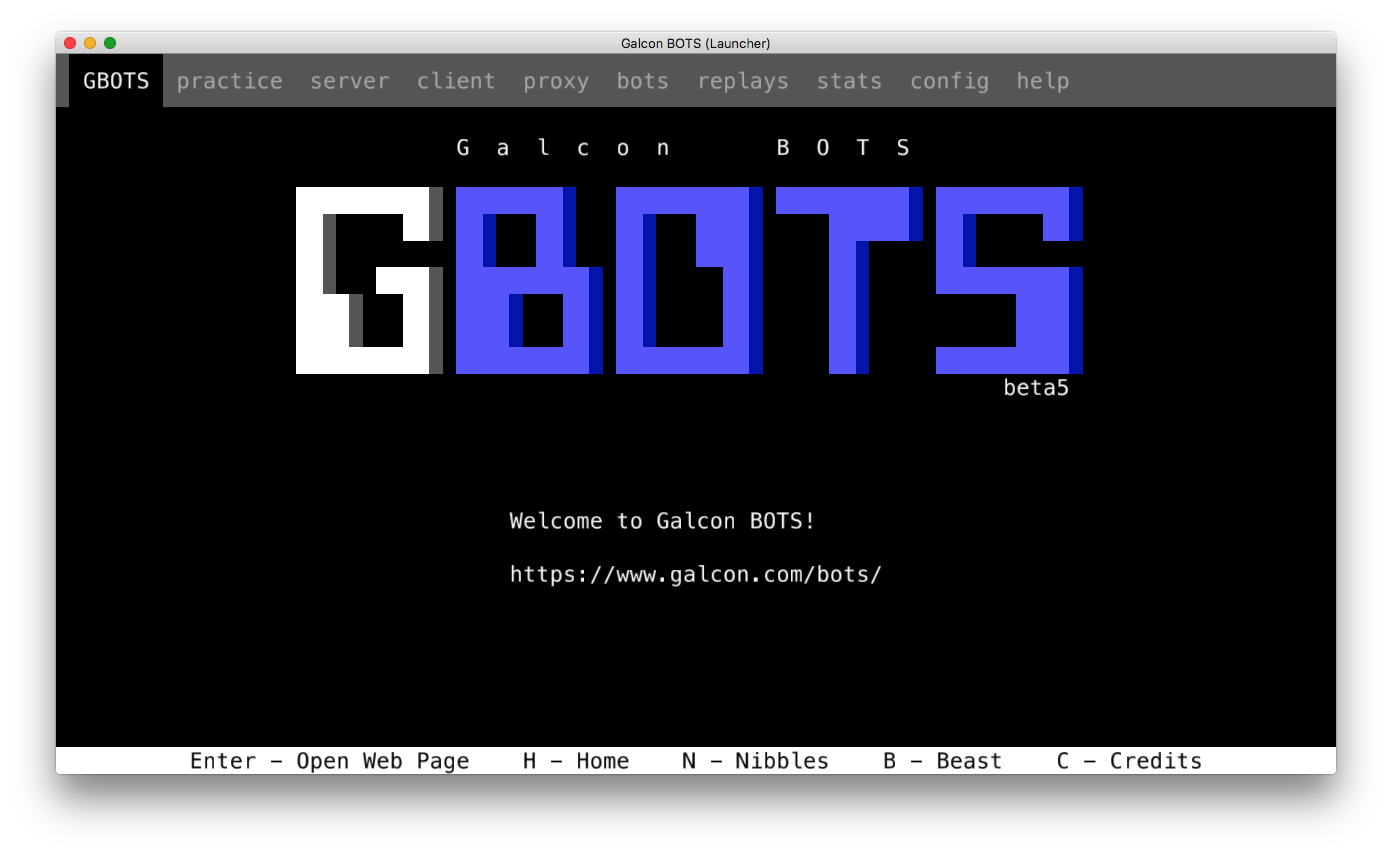
Task: Click the window title 'Galcon BOTS (Launcher)'
Action: tap(696, 43)
